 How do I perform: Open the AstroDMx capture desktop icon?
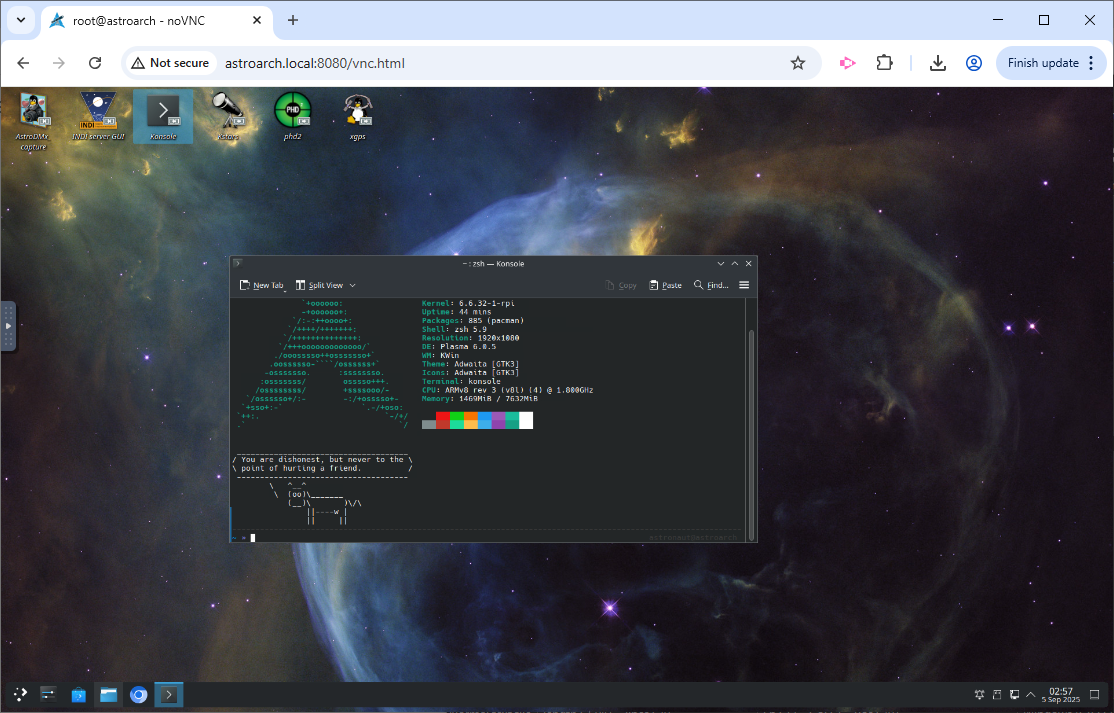point(33,121)
